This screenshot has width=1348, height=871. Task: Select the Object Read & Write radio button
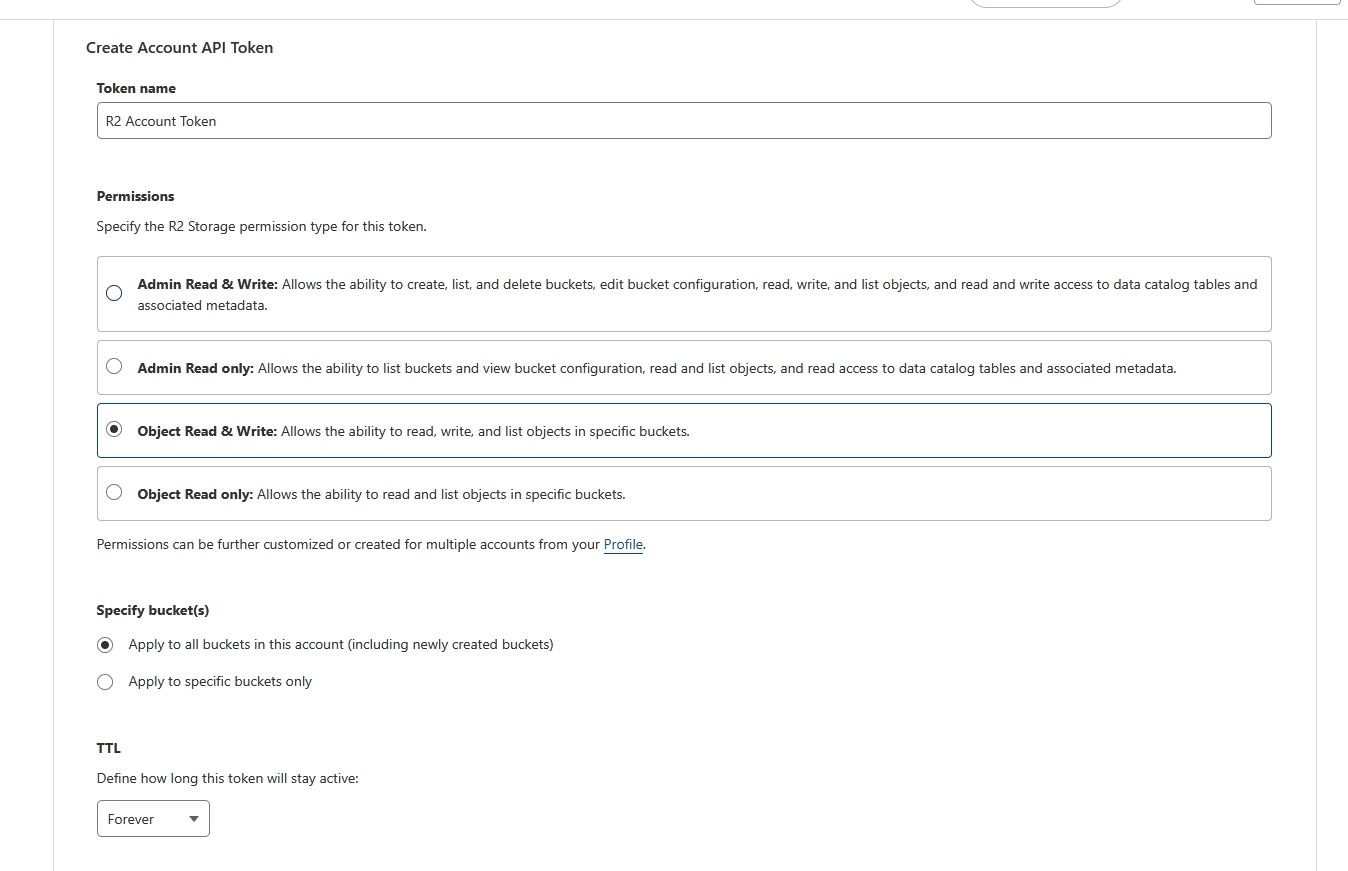tap(114, 430)
